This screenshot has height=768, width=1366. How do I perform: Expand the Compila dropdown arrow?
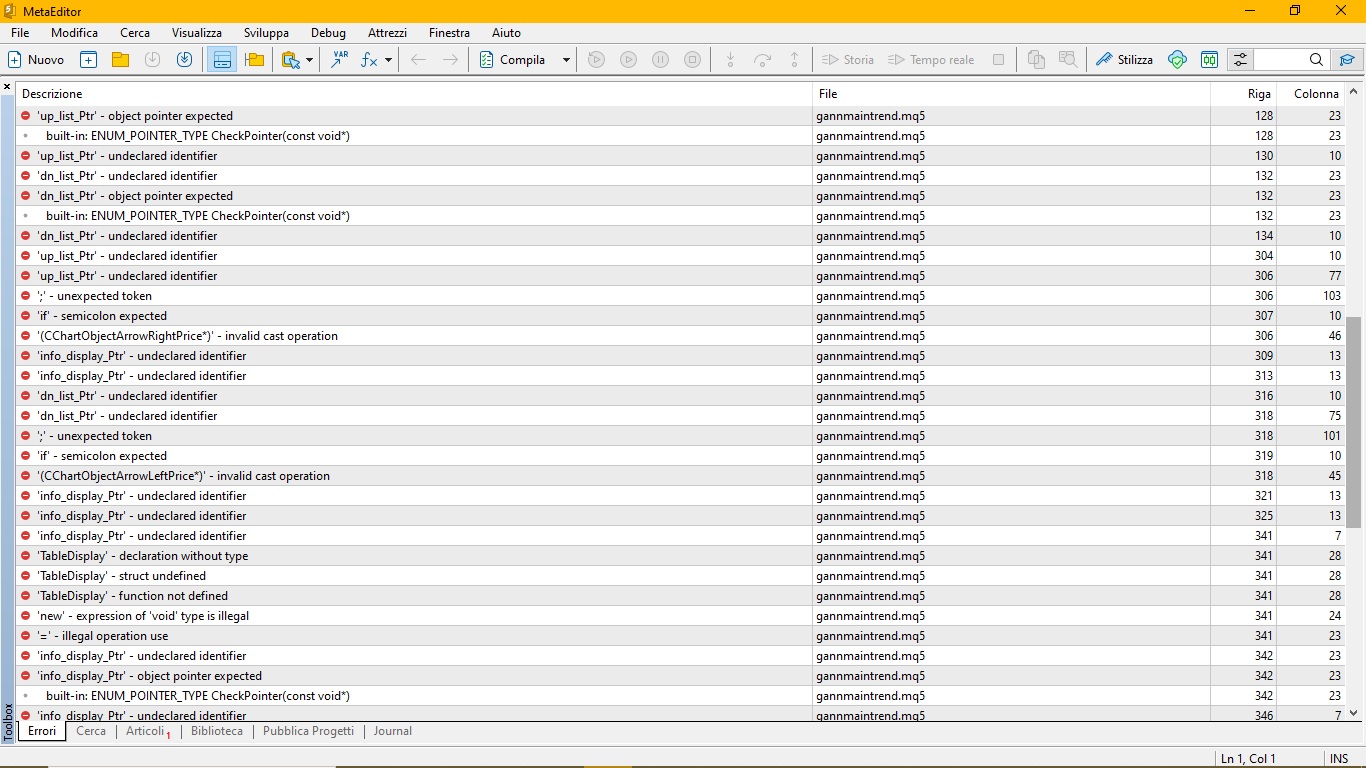point(566,60)
